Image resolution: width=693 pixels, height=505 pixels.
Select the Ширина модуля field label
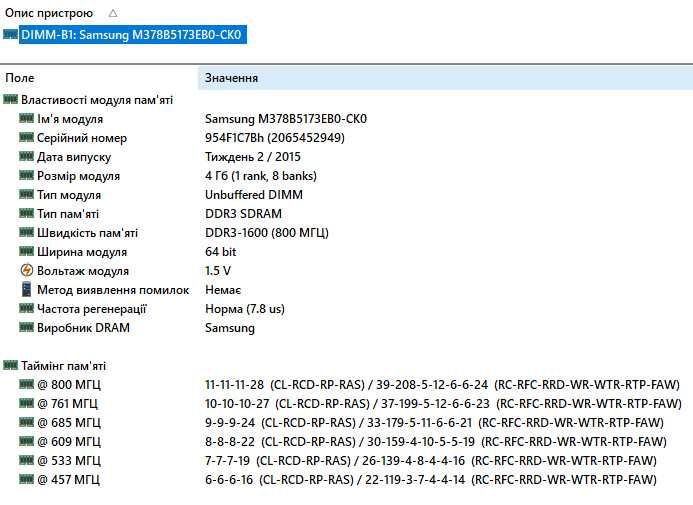(x=82, y=252)
